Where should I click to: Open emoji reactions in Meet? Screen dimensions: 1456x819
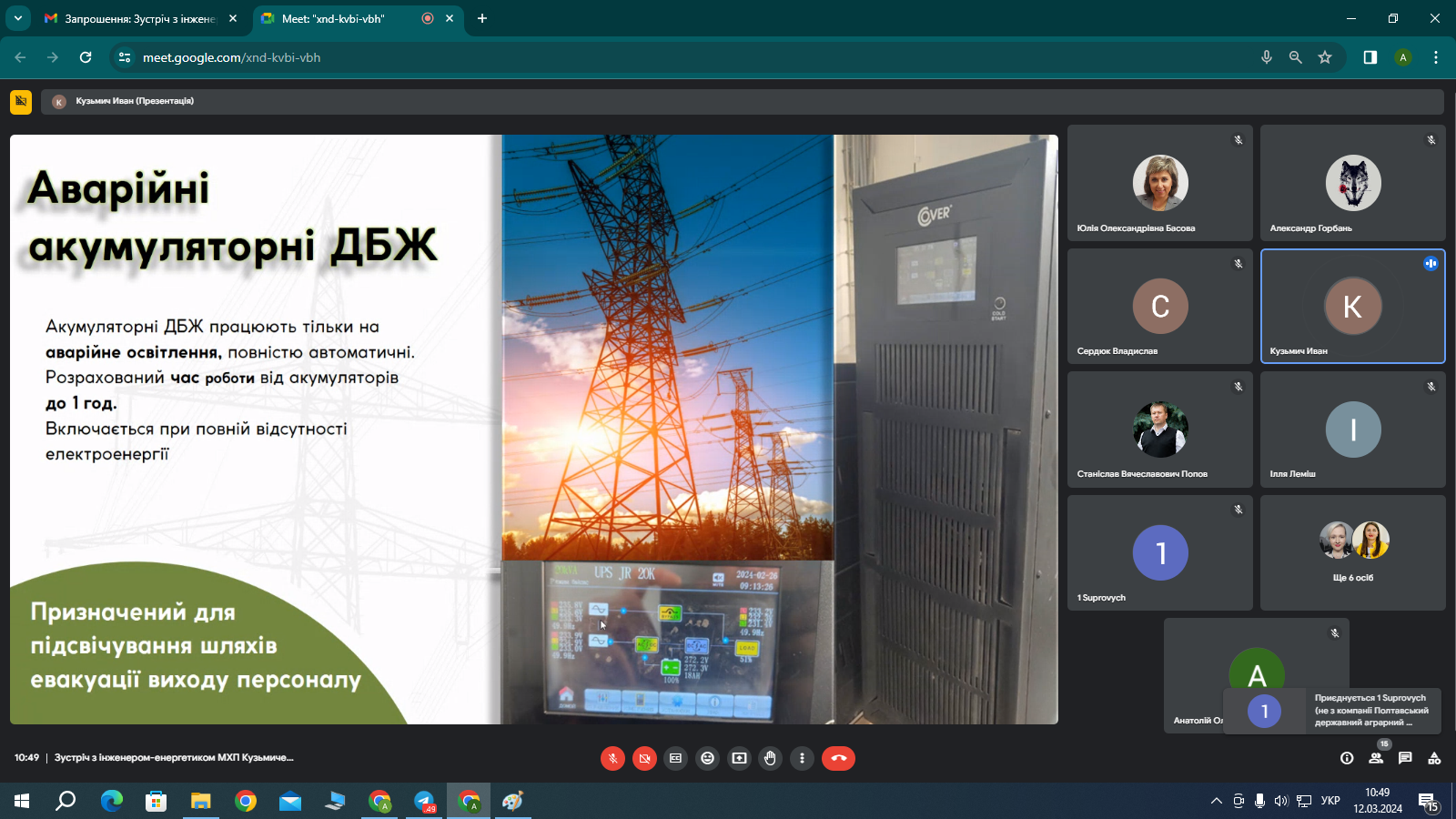[x=707, y=758]
